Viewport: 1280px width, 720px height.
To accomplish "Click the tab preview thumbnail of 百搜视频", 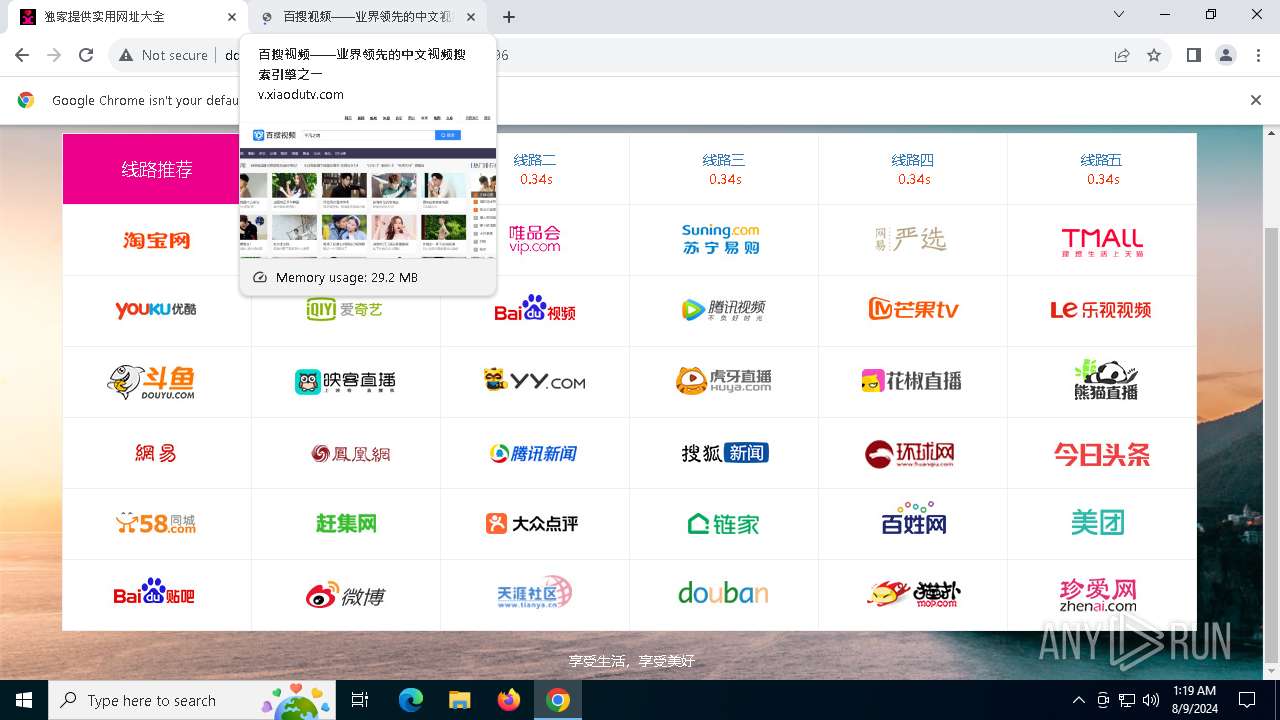I will [x=368, y=187].
